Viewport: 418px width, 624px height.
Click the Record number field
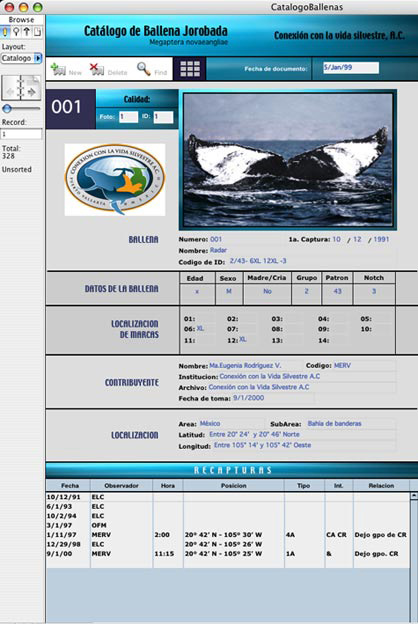[21, 134]
